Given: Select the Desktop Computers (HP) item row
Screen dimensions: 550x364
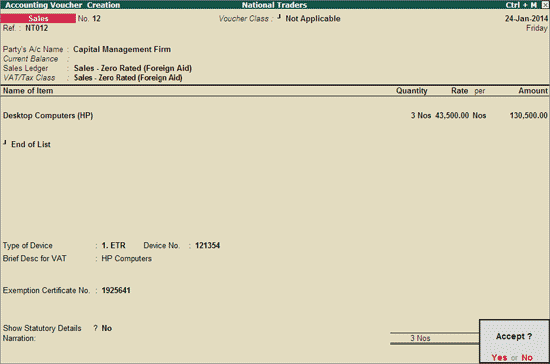Looking at the screenshot, I should click(x=275, y=115).
